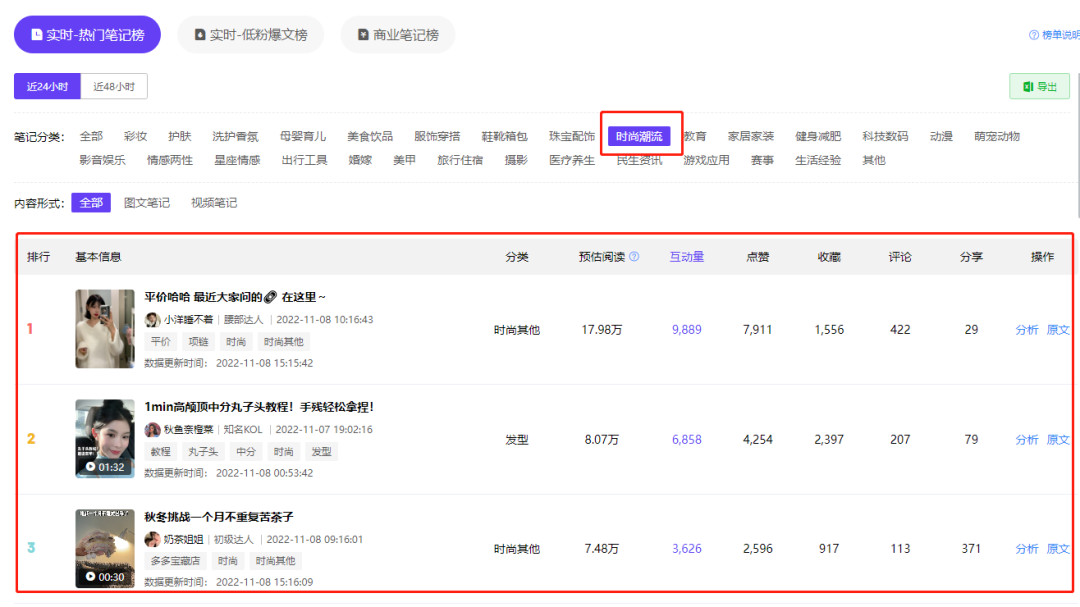Click the avatar of author 小洋睡不着

[x=152, y=320]
